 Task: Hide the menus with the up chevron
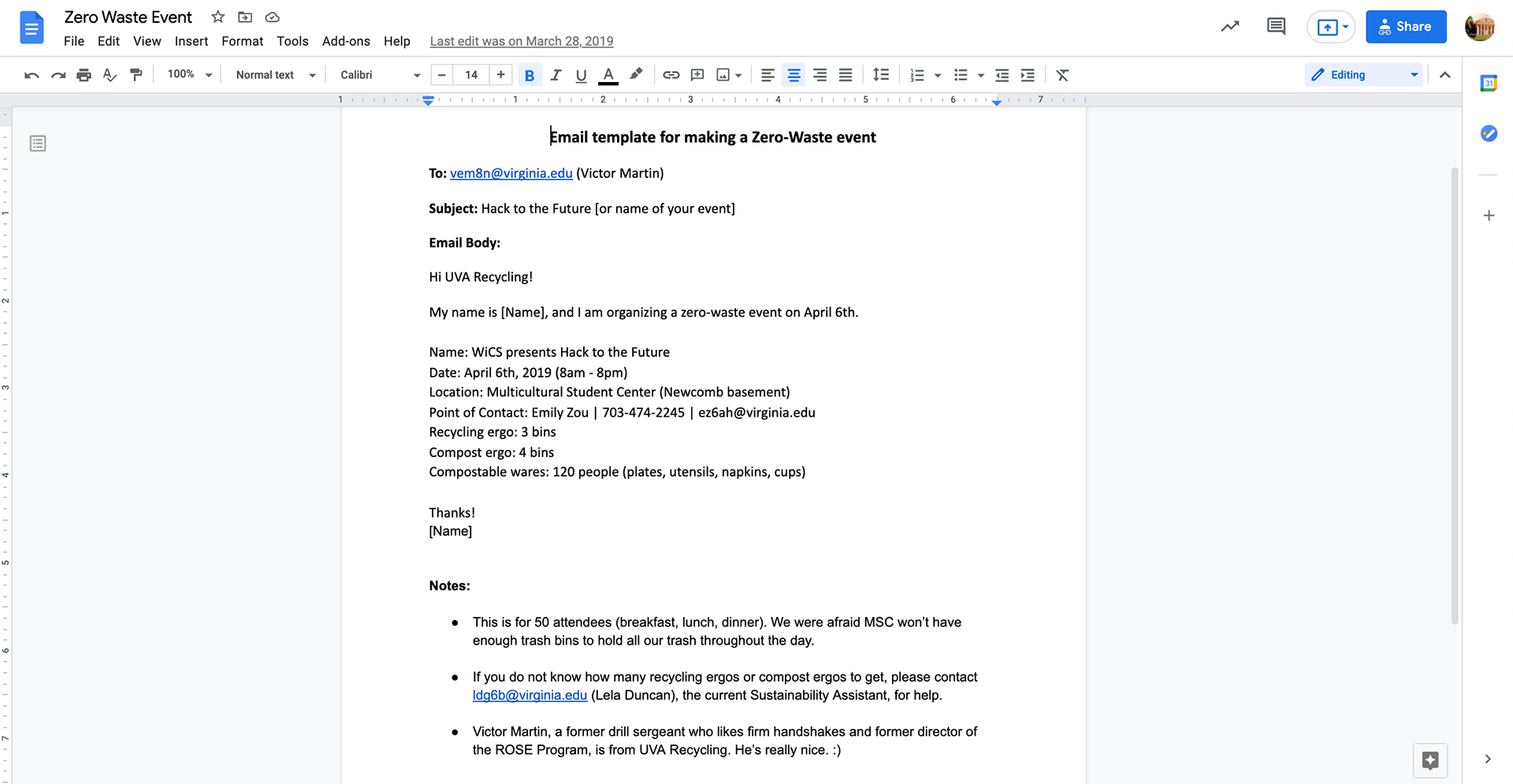[x=1444, y=75]
